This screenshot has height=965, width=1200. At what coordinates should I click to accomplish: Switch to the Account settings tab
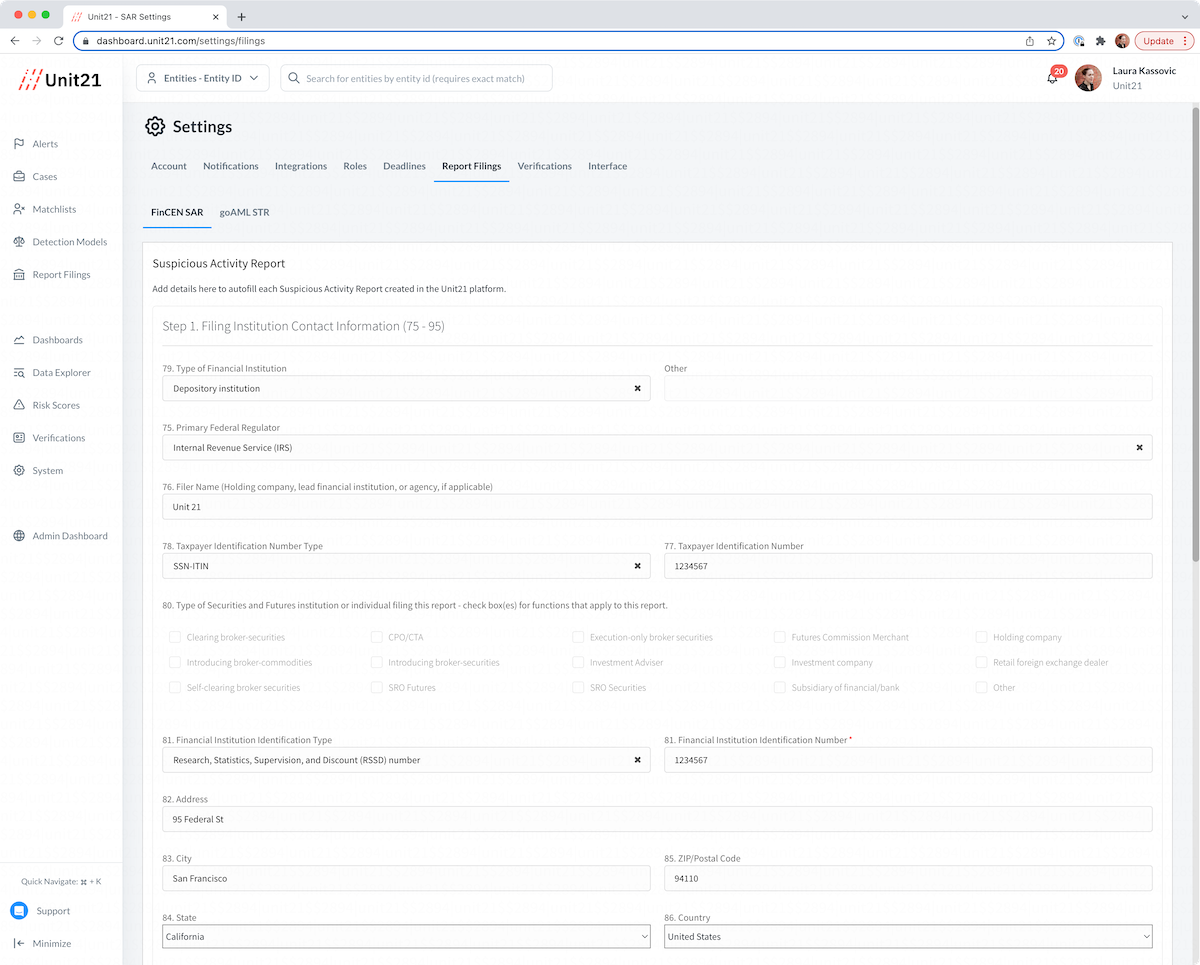[x=169, y=166]
